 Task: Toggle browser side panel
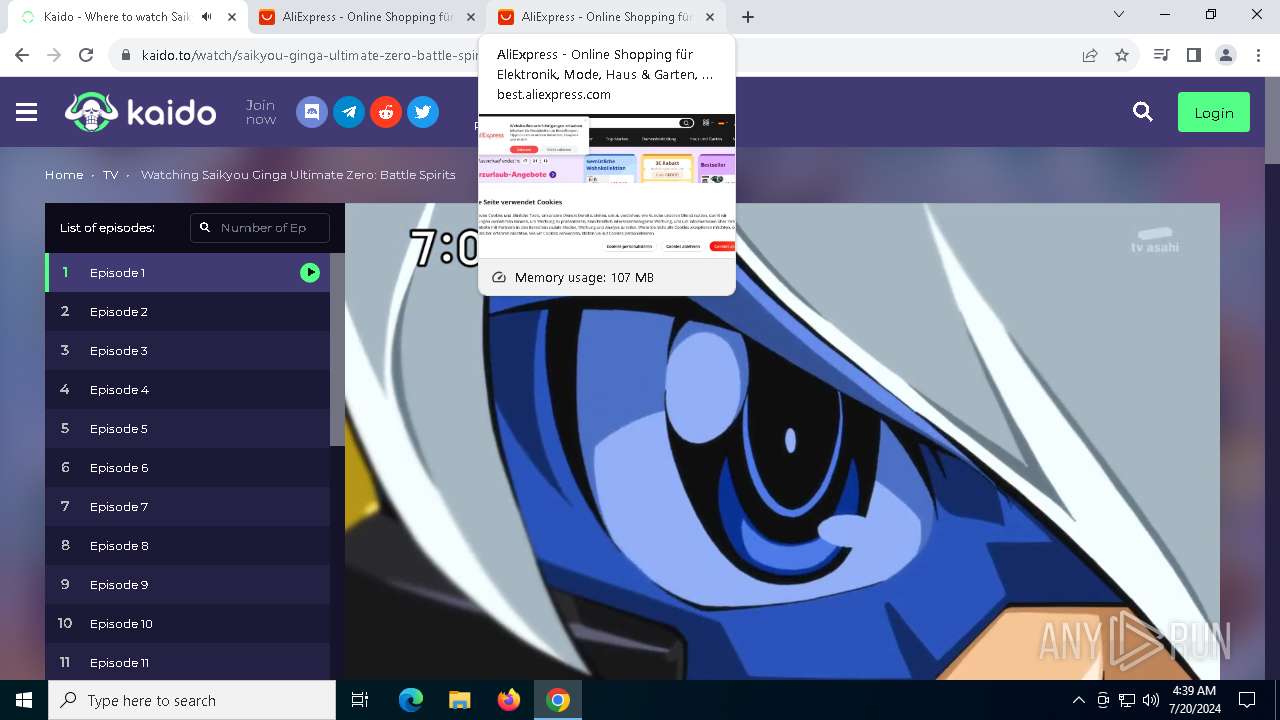click(1193, 56)
